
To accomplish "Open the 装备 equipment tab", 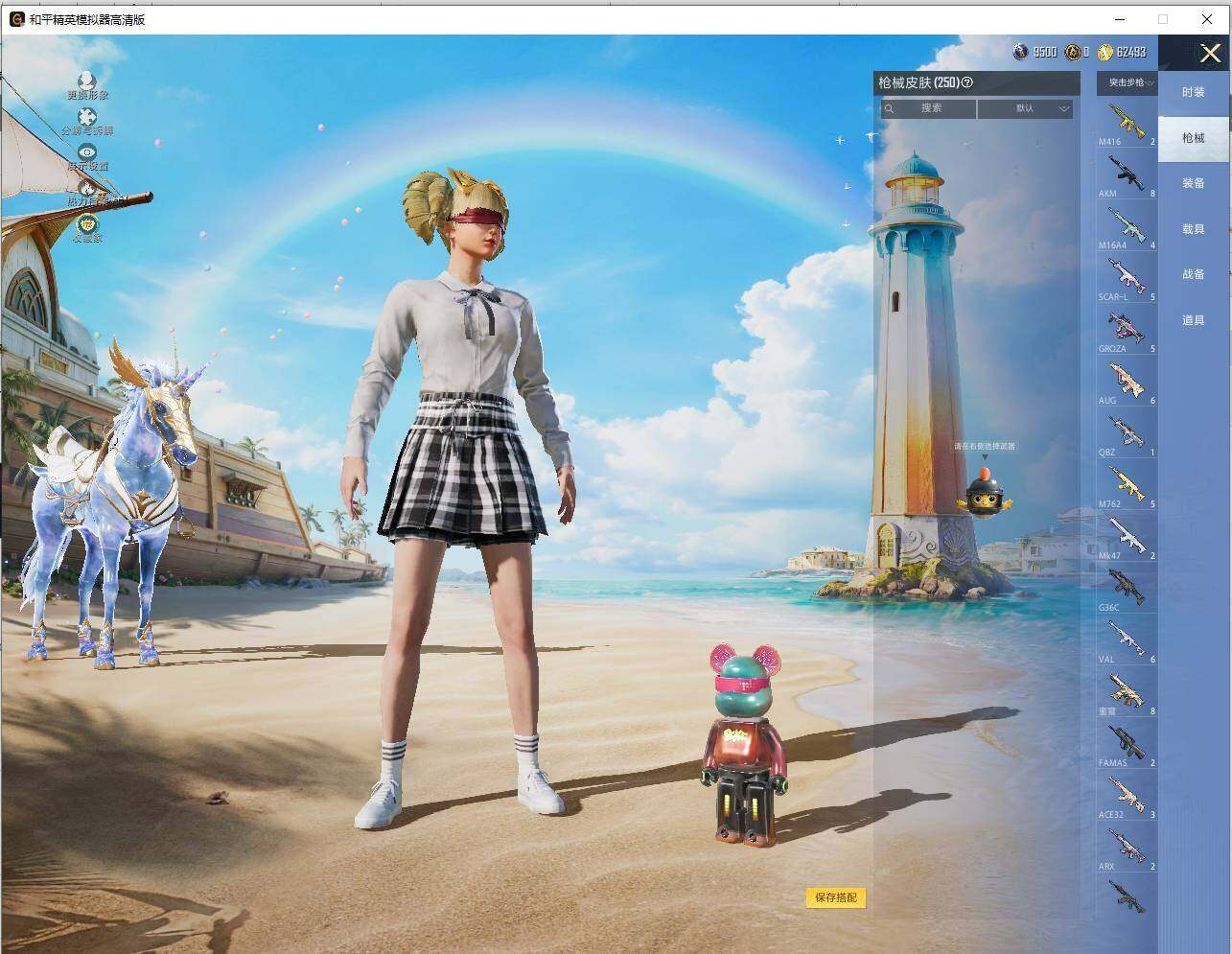I will point(1194,183).
